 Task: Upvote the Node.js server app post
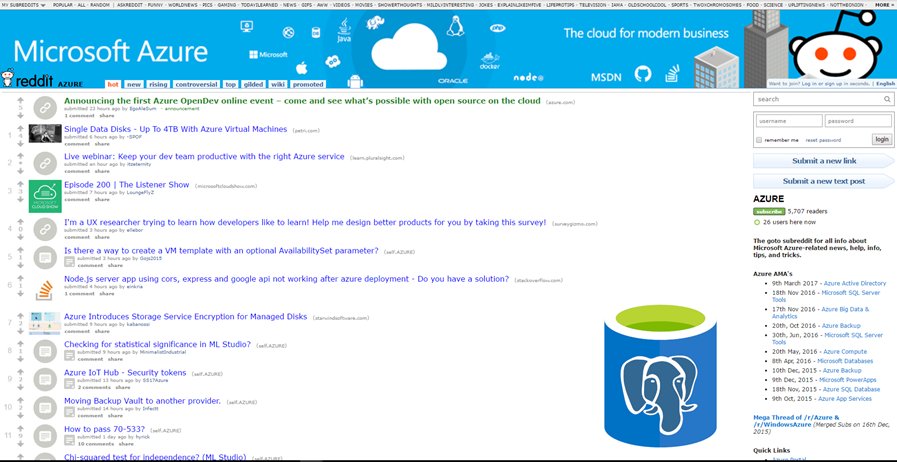click(21, 278)
